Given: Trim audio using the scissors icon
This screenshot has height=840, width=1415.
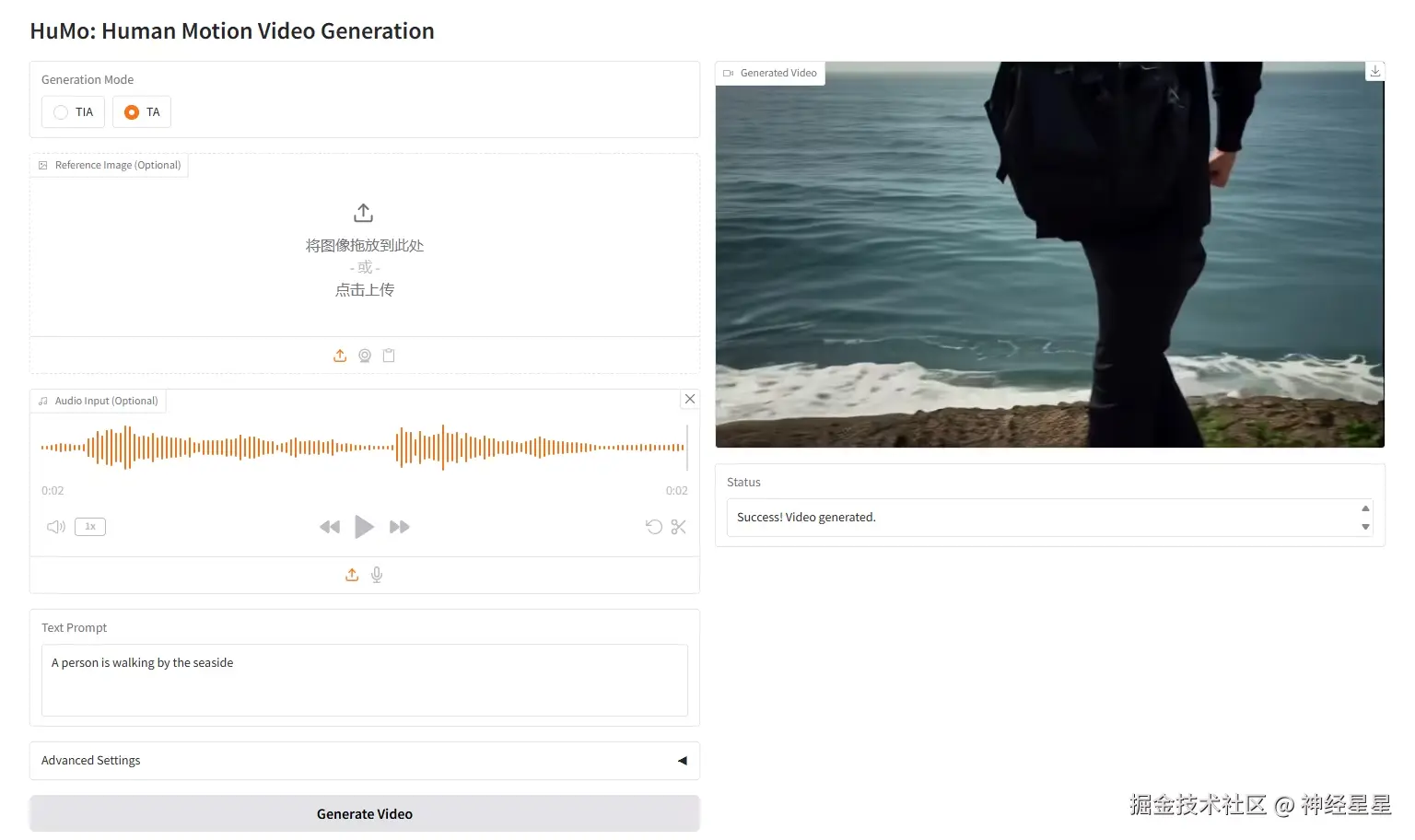Looking at the screenshot, I should 679,527.
